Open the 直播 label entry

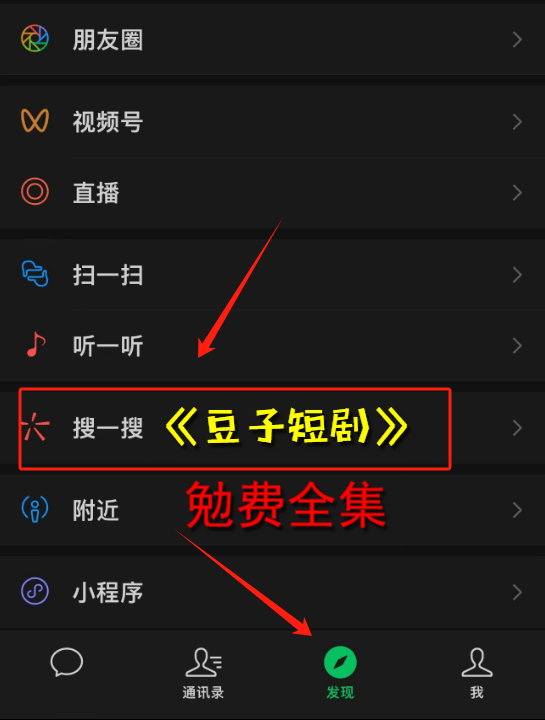[x=96, y=193]
